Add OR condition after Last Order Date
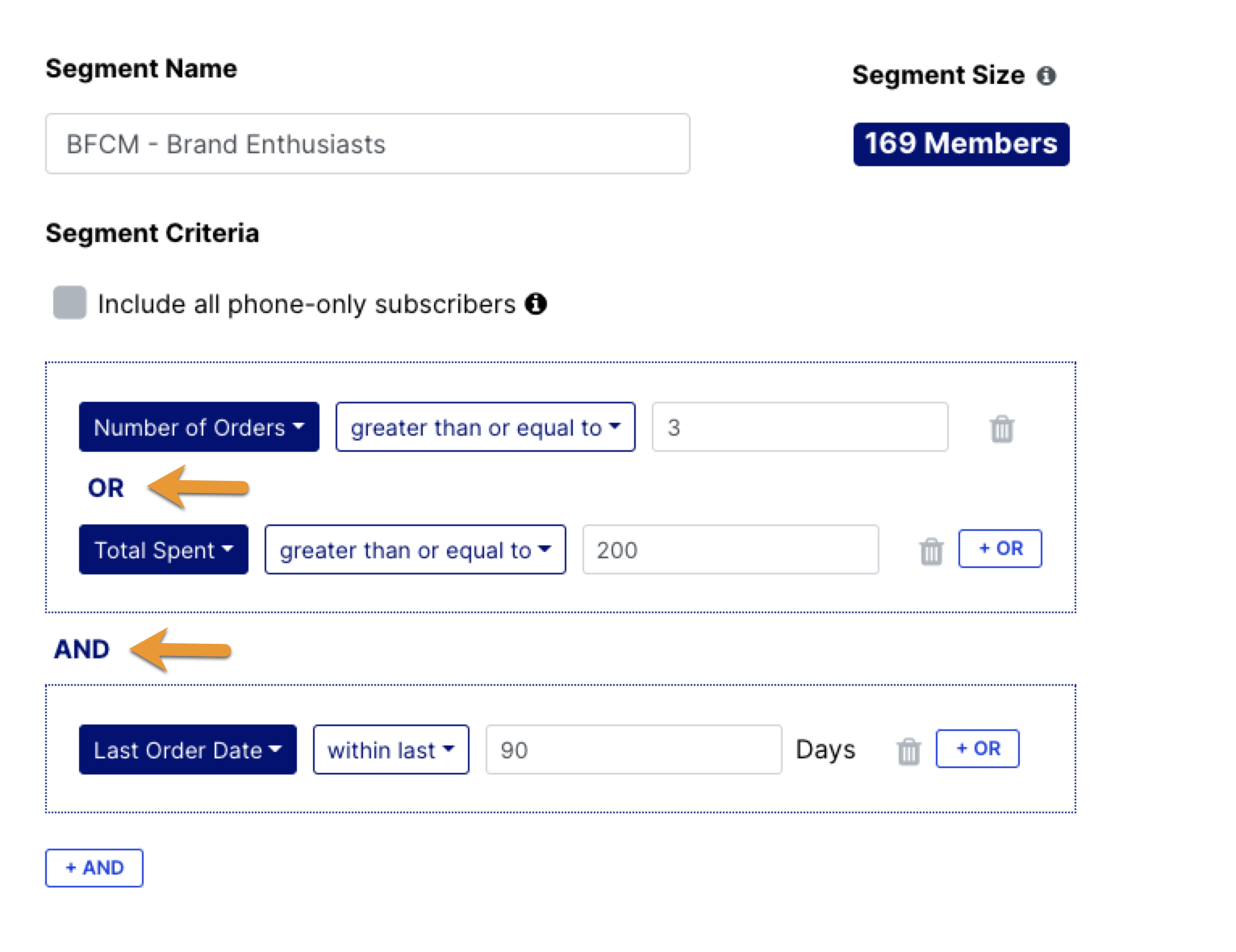The height and width of the screenshot is (952, 1236). click(x=977, y=749)
